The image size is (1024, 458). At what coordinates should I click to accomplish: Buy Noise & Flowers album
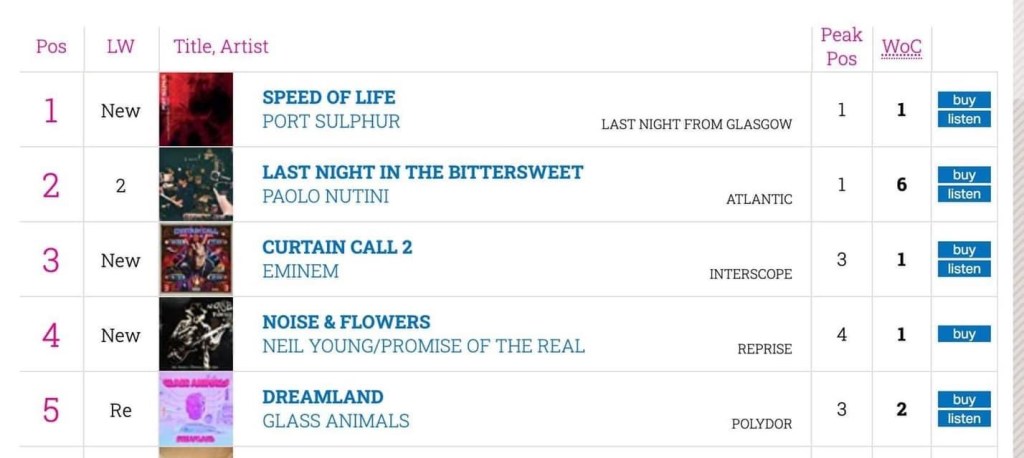964,334
